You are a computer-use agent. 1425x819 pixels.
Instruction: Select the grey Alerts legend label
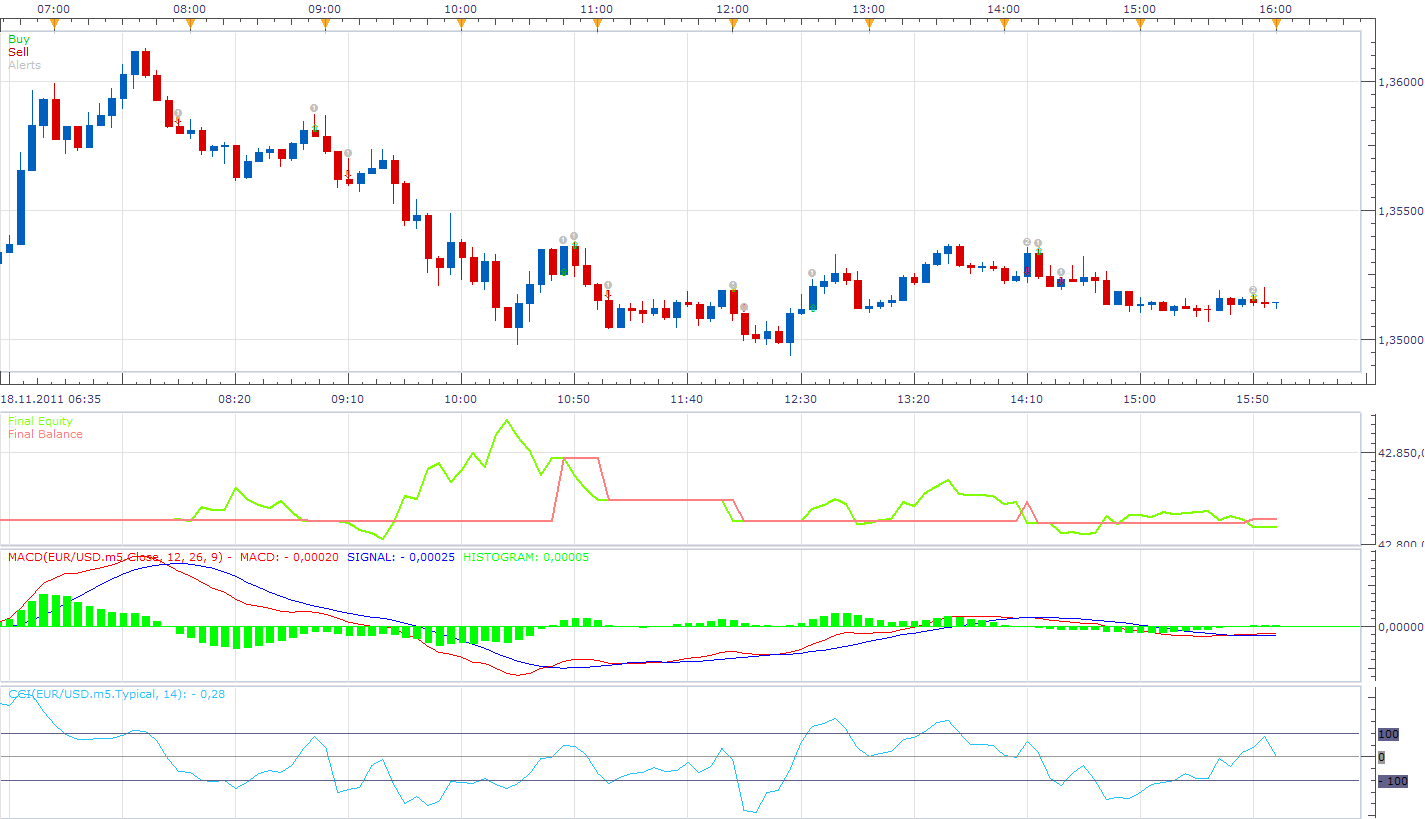pos(25,65)
